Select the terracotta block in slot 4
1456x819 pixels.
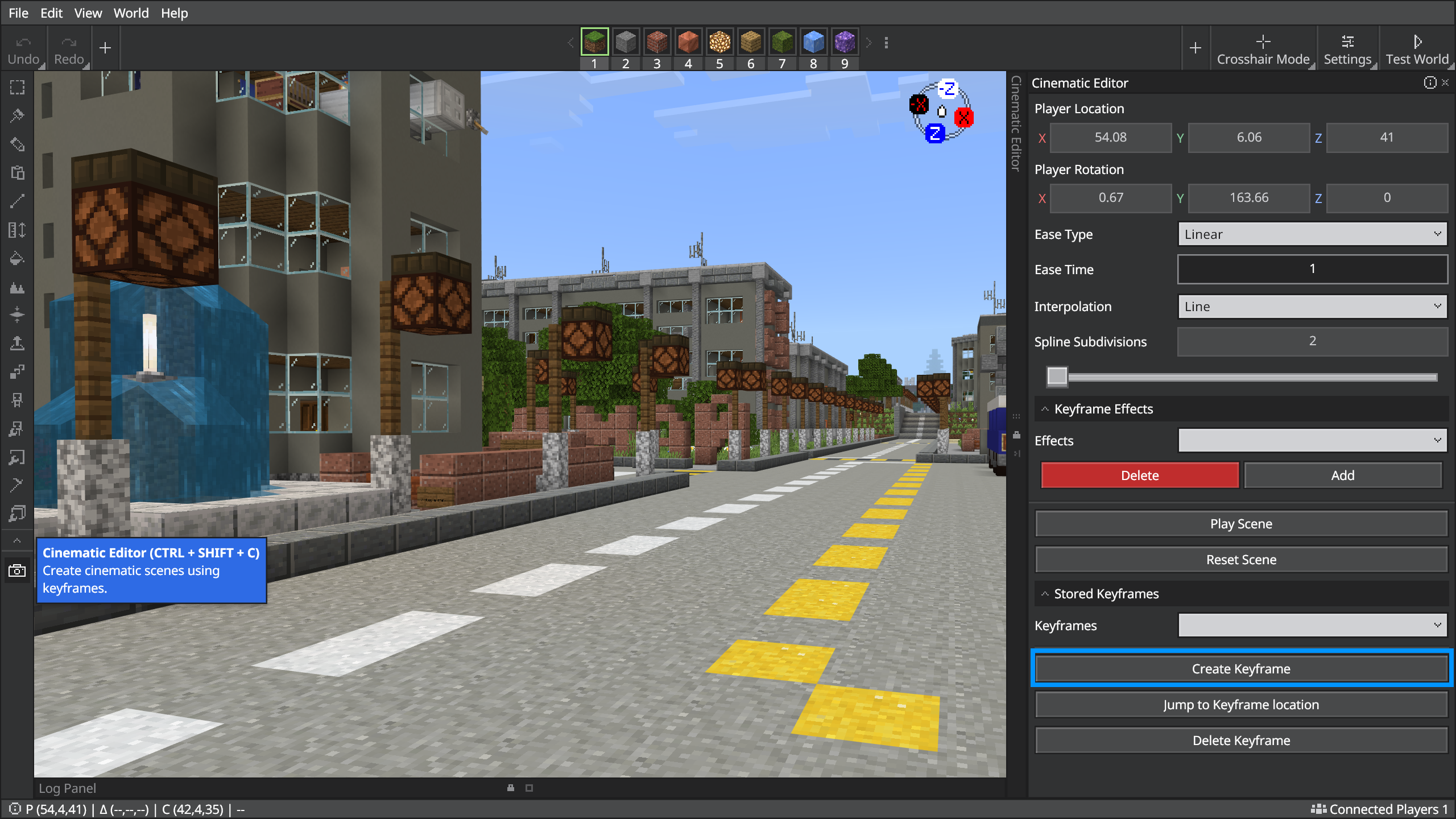[688, 42]
